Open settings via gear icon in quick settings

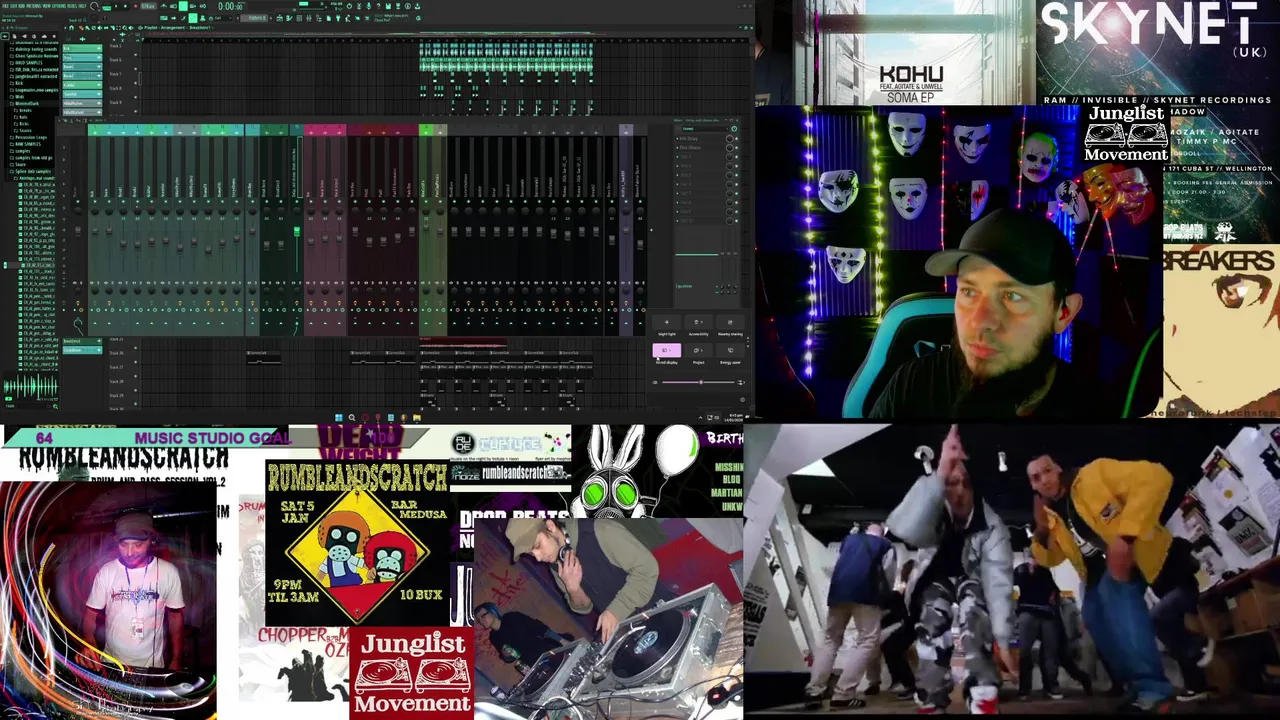[x=743, y=400]
